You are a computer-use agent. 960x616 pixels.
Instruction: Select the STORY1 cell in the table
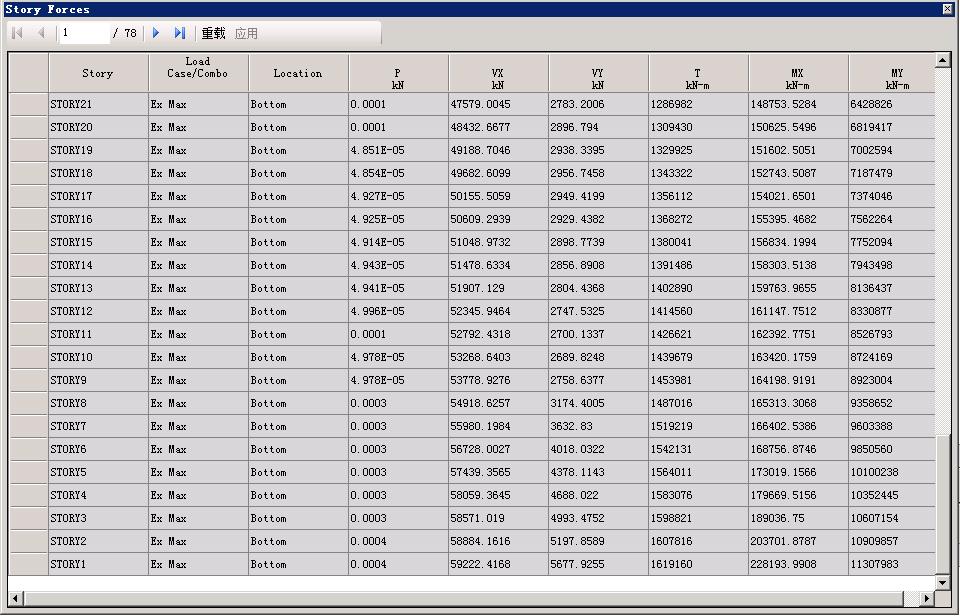[x=98, y=564]
